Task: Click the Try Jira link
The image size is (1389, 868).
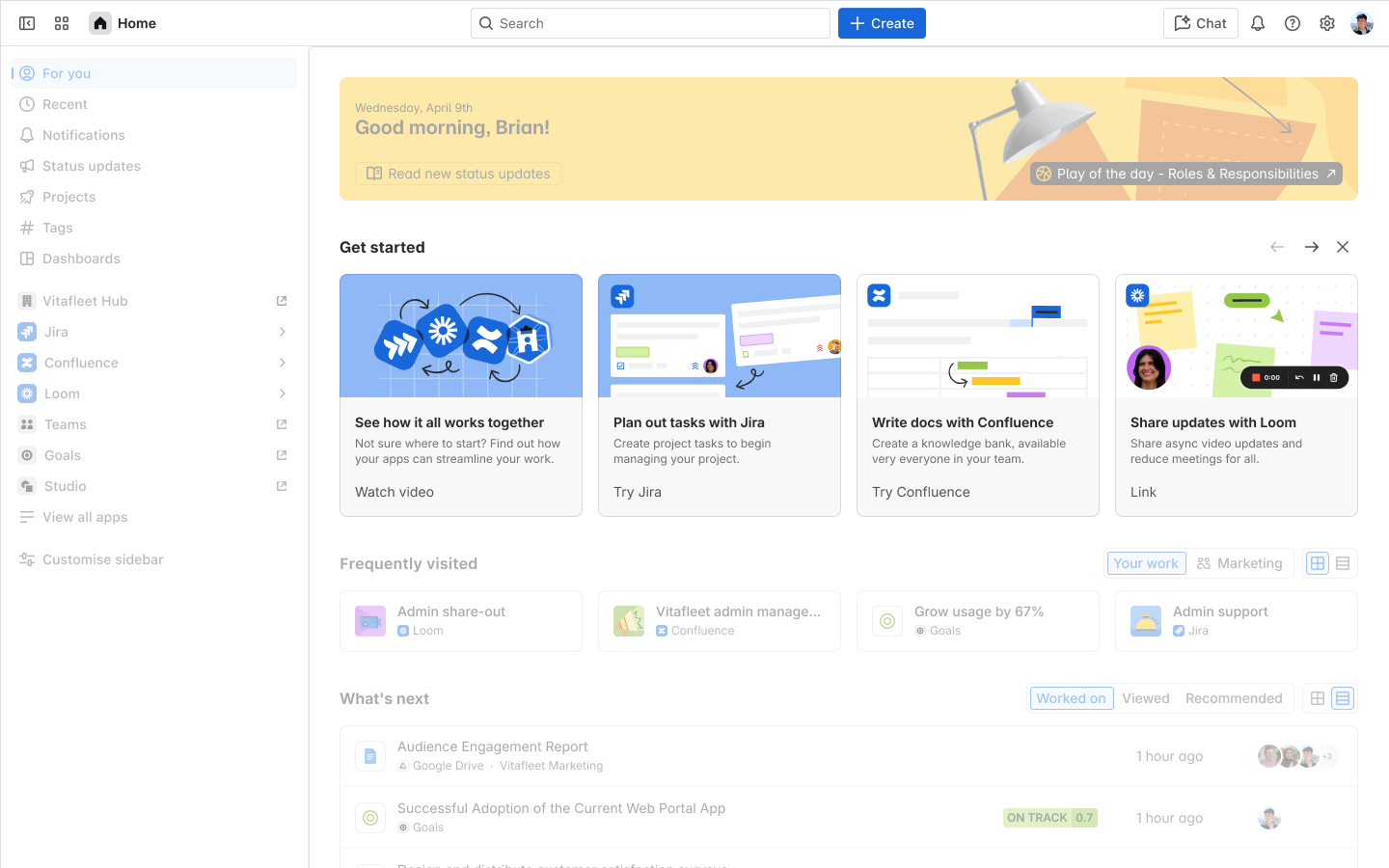Action: click(x=638, y=492)
